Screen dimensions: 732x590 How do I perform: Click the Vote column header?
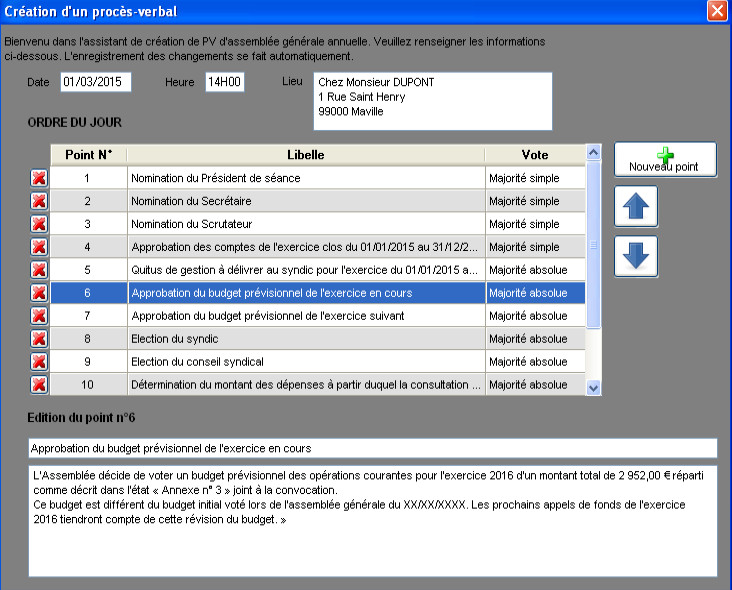(x=535, y=155)
